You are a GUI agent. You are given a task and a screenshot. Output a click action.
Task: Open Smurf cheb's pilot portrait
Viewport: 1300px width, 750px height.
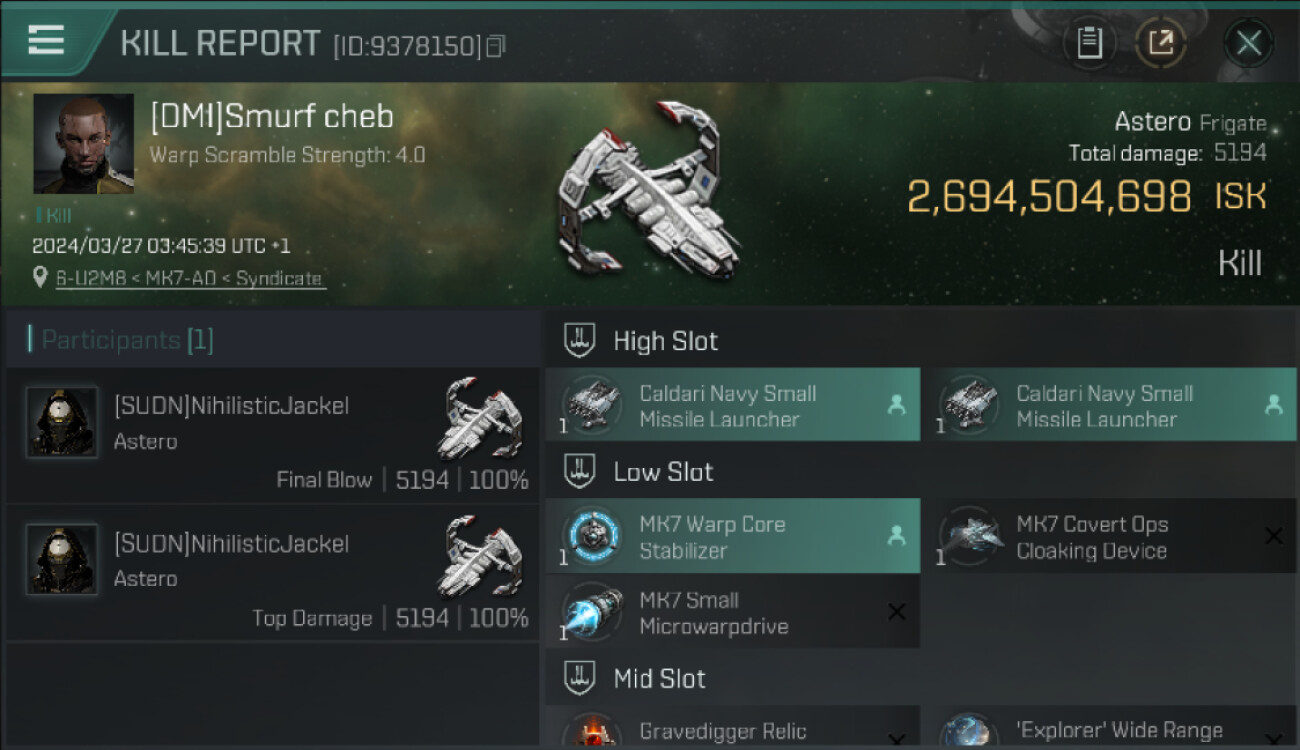point(84,143)
